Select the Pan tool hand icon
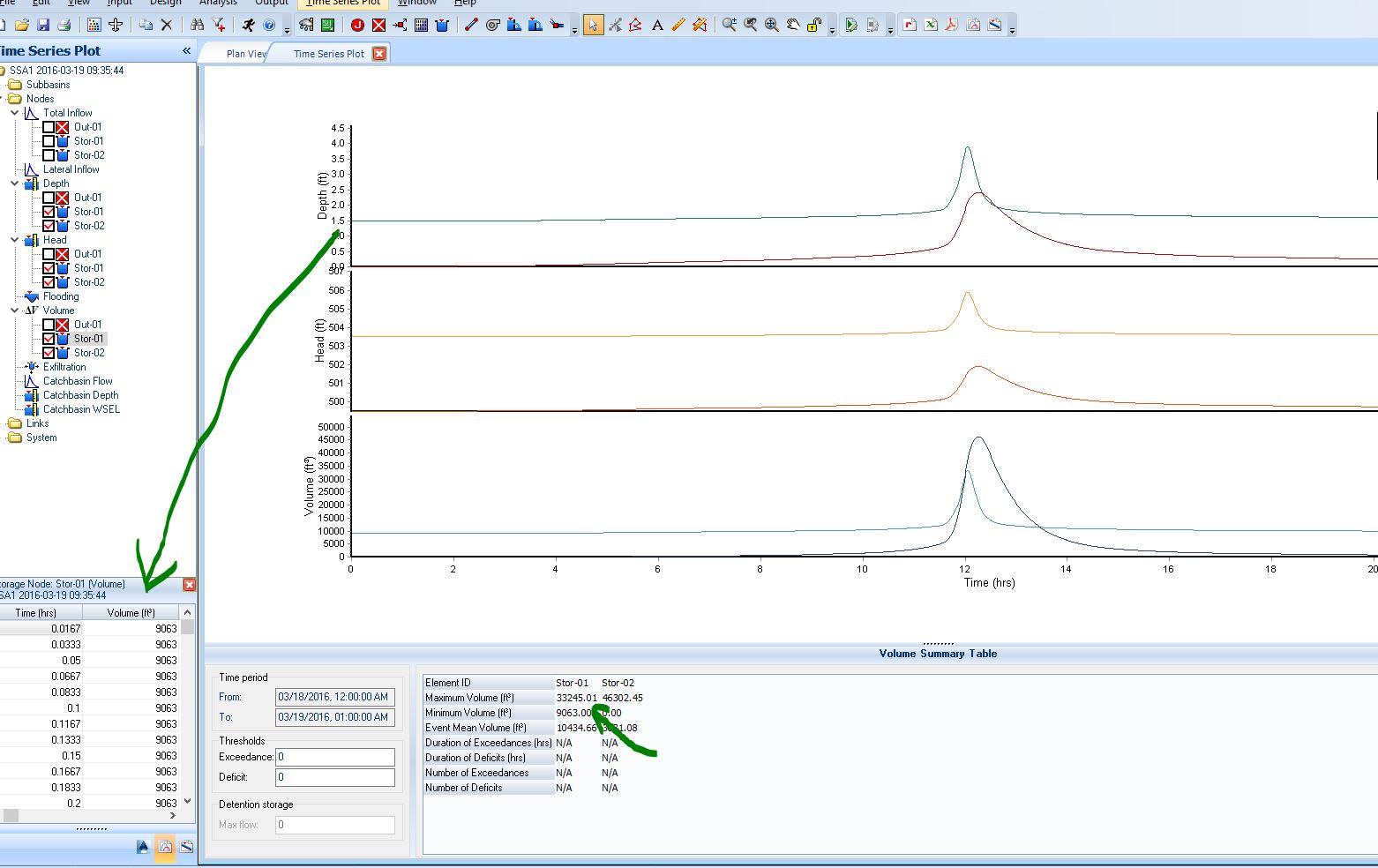This screenshot has height=868, width=1378. pyautogui.click(x=794, y=25)
